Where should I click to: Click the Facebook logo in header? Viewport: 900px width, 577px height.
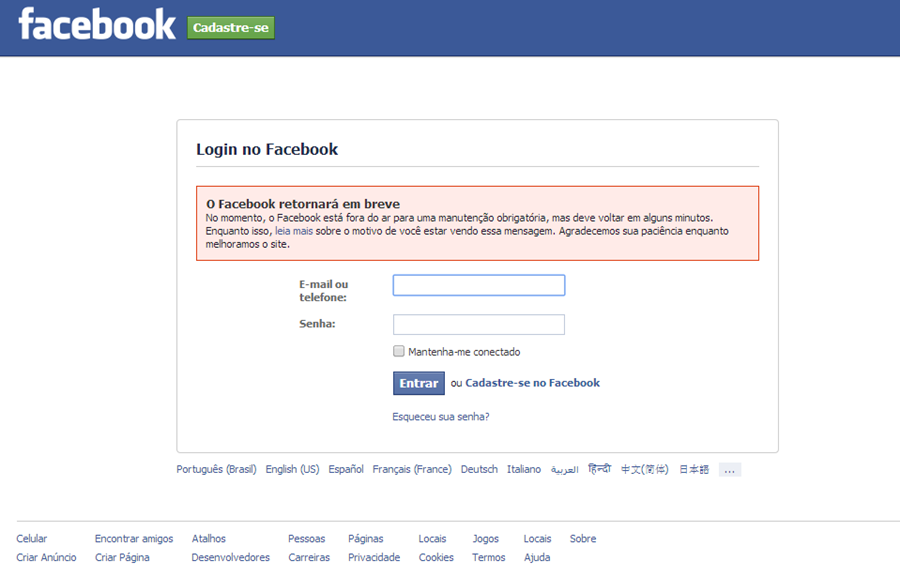97,25
